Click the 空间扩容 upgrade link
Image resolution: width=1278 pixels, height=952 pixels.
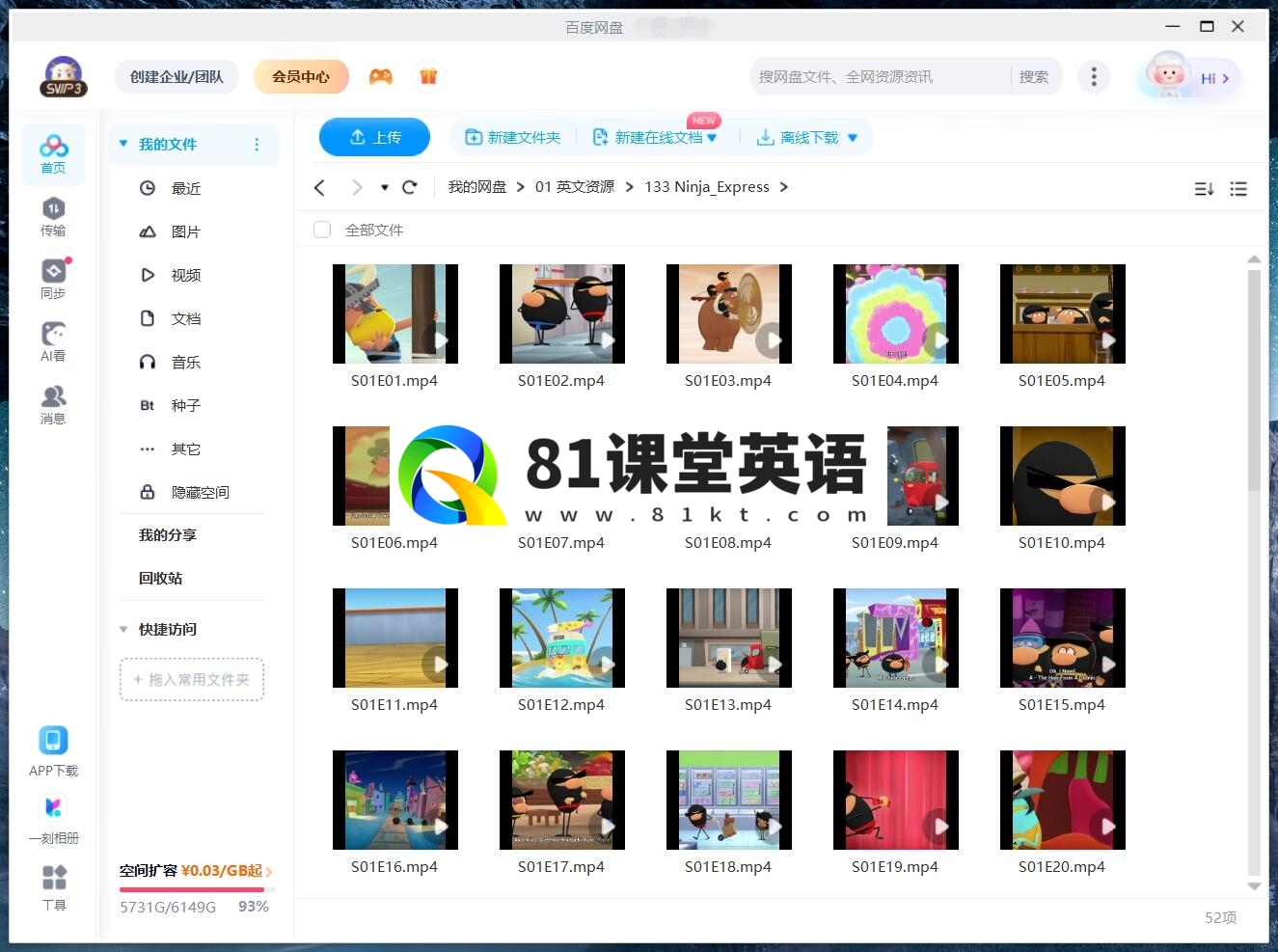click(196, 871)
